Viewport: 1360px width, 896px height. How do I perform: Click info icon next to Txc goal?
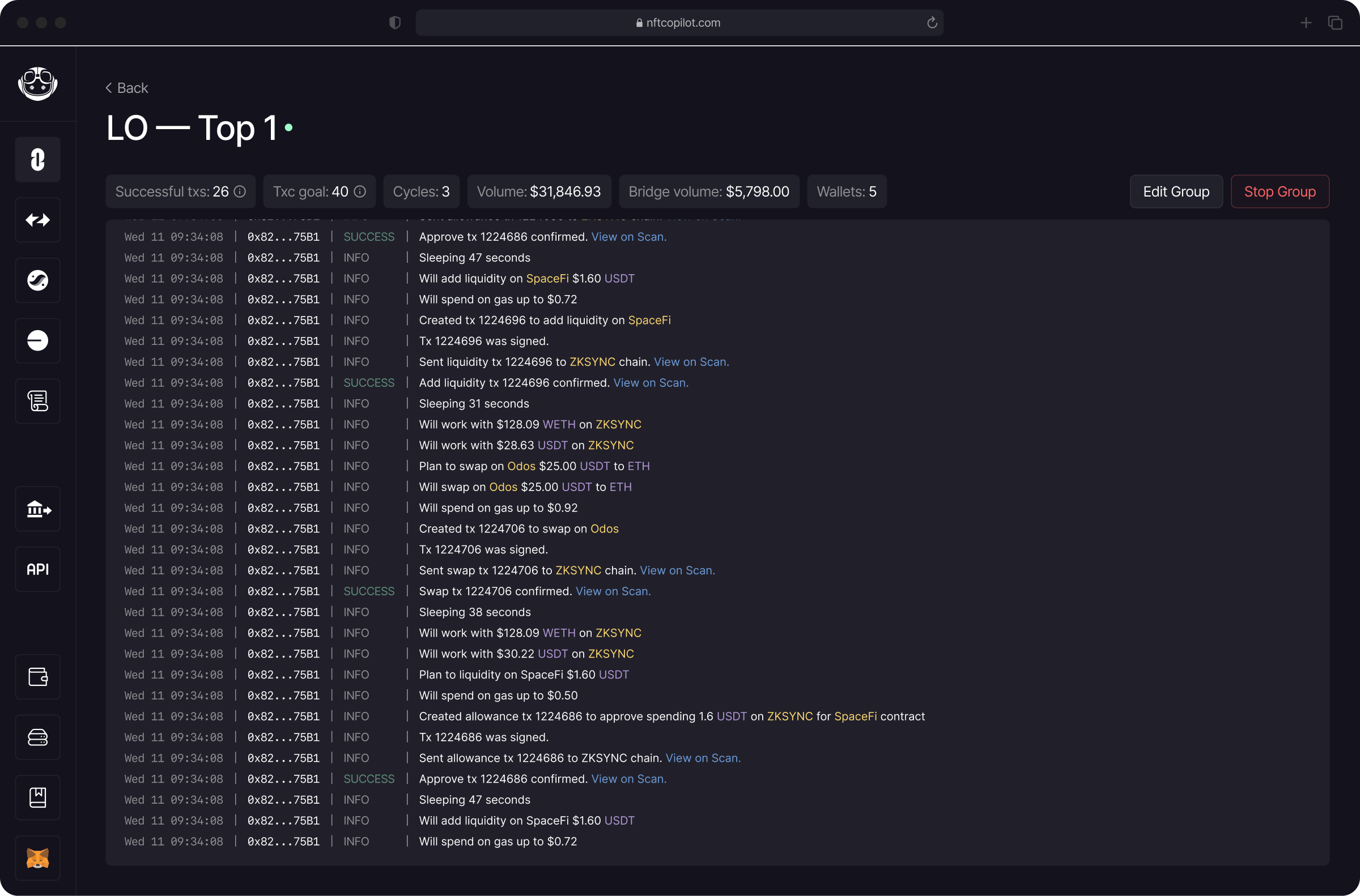point(360,191)
